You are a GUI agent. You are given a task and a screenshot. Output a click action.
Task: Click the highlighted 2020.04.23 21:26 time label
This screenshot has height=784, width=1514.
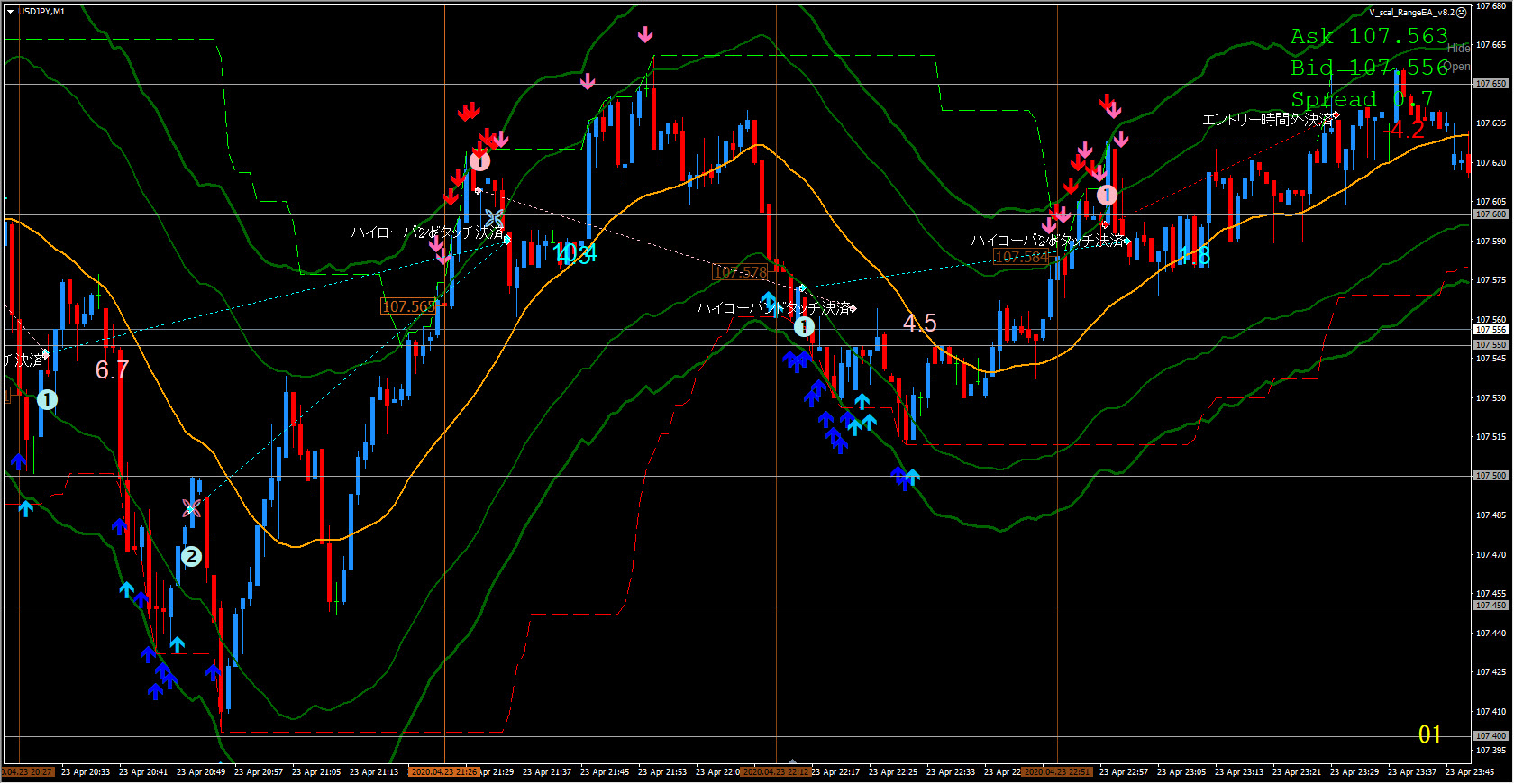tap(443, 772)
